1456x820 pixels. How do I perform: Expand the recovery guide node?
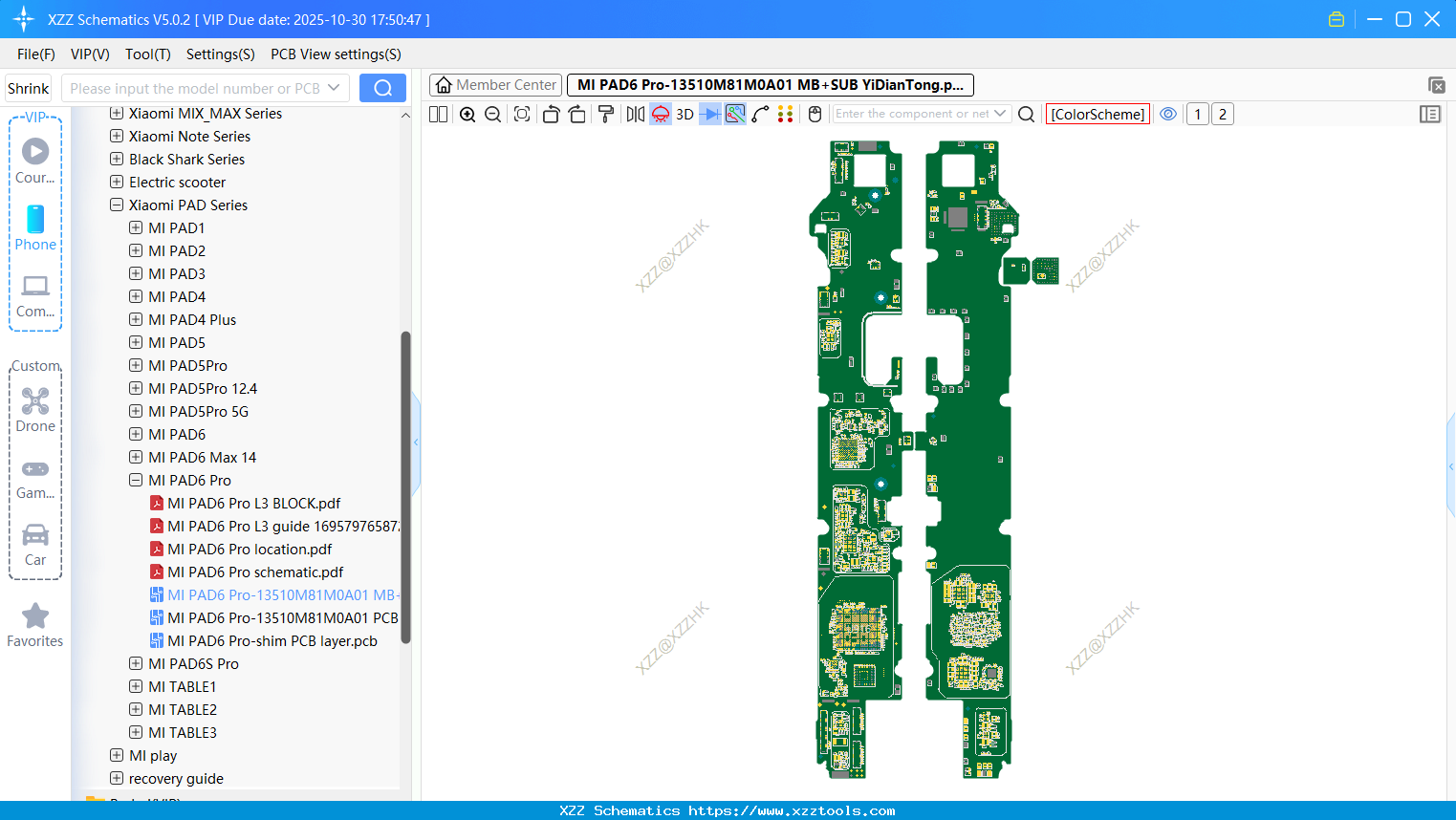point(117,779)
